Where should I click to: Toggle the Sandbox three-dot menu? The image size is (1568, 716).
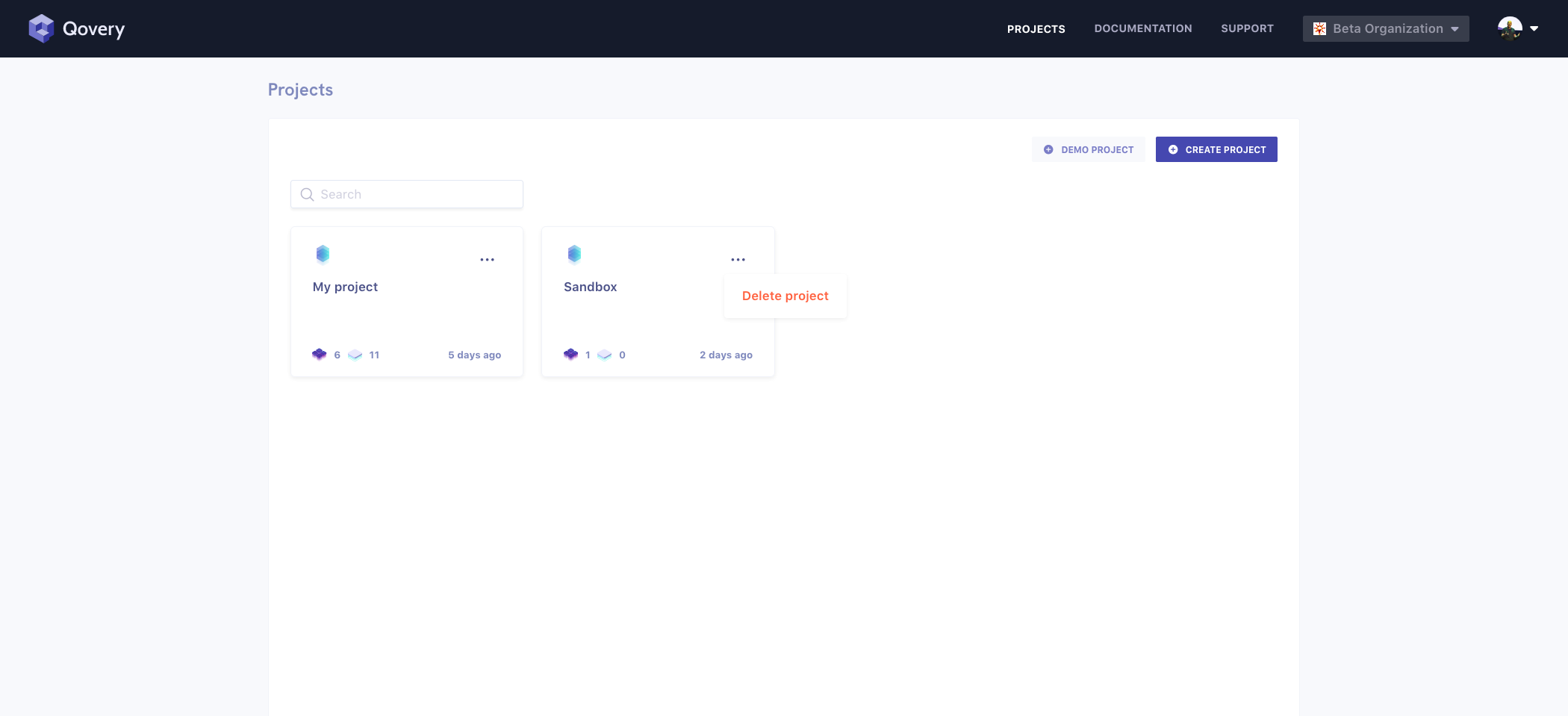point(738,260)
